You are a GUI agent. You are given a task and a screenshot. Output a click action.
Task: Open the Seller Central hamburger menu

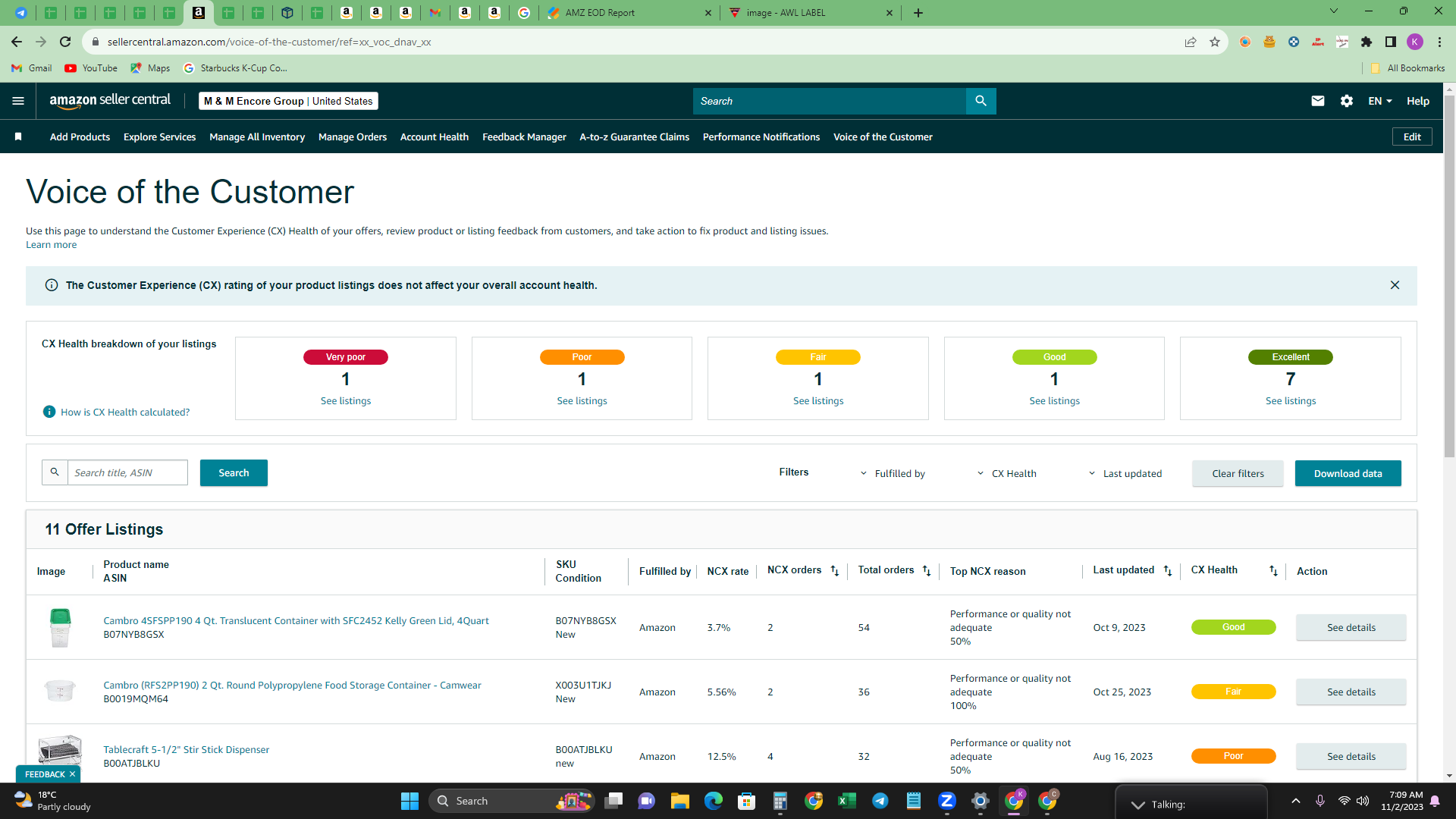coord(18,101)
